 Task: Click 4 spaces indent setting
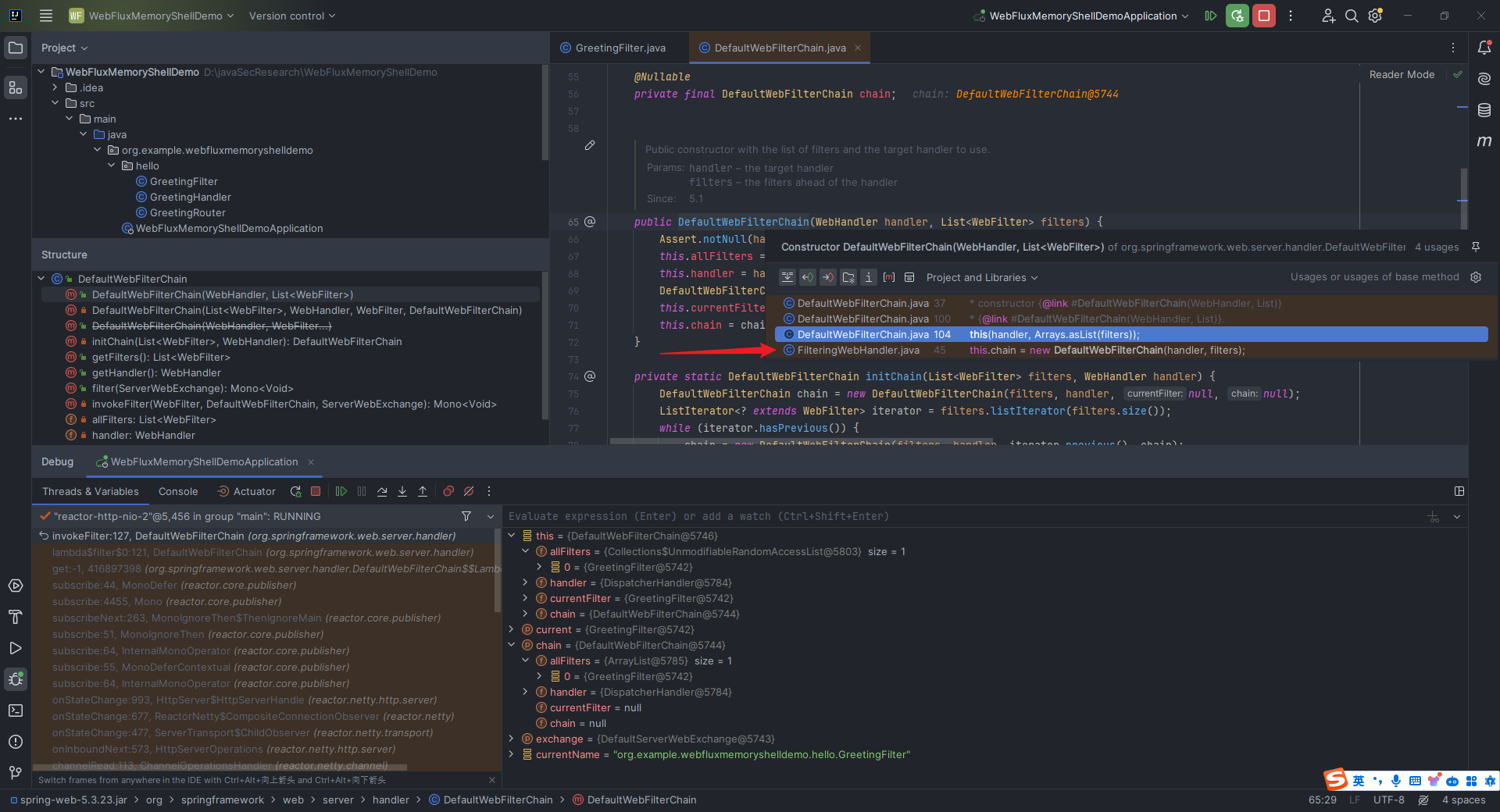1463,800
